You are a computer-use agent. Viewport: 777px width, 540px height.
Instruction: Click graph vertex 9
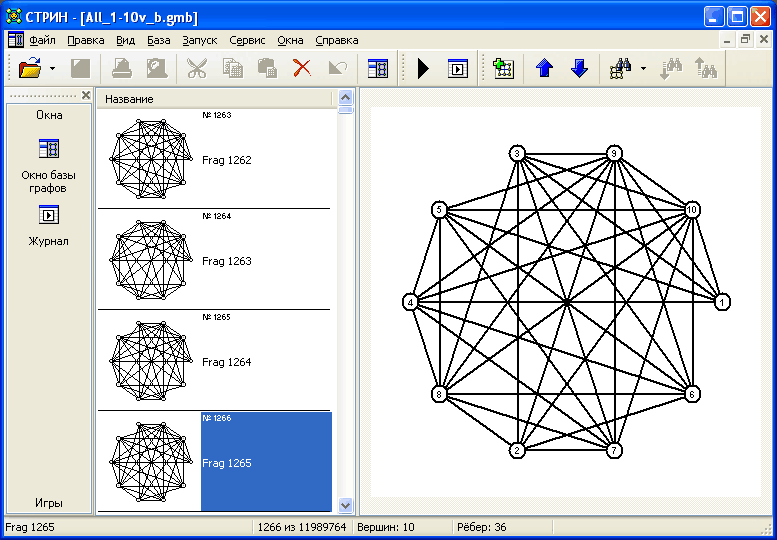[x=614, y=154]
